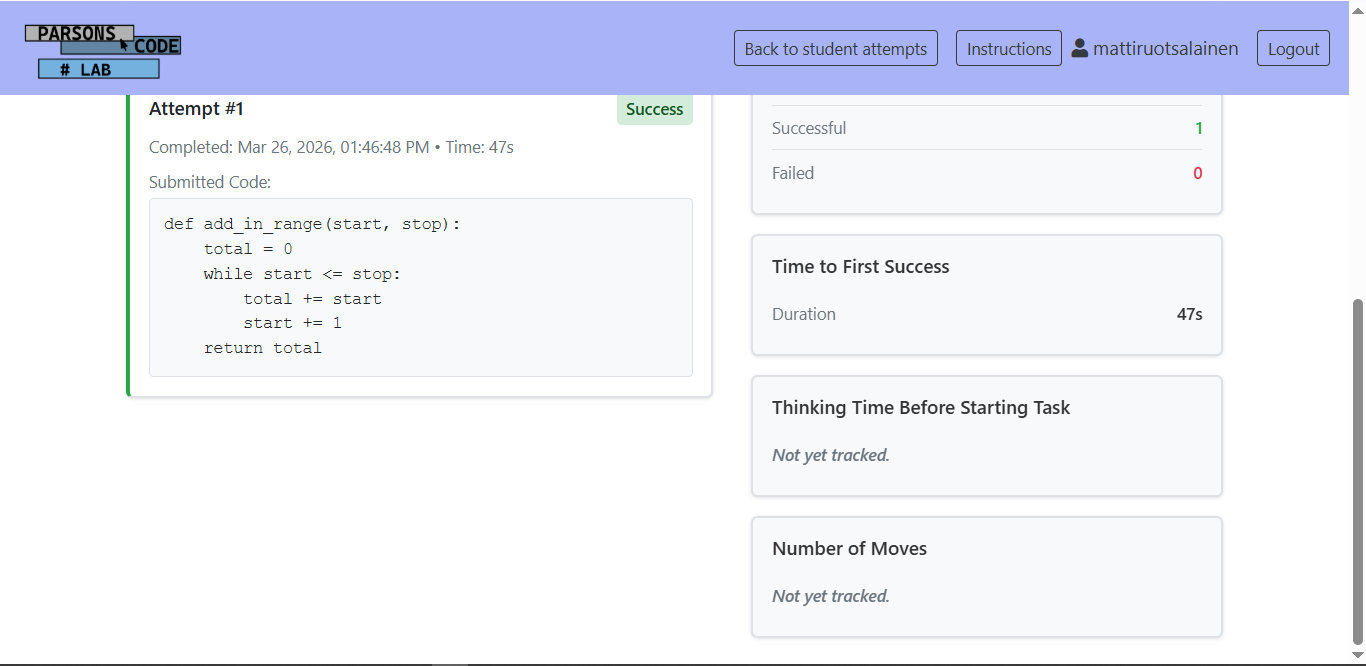Click the Thinking Time Before Starting Task card
The height and width of the screenshot is (666, 1366).
coord(986,435)
